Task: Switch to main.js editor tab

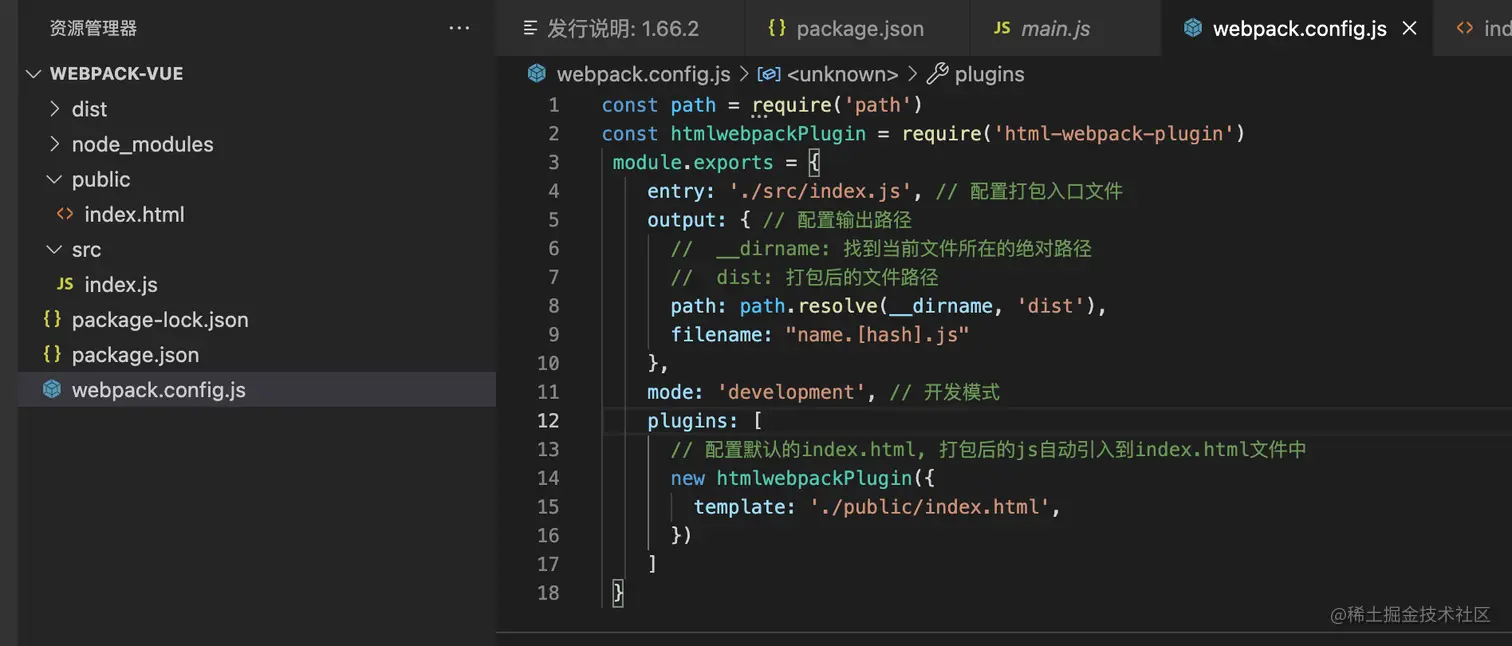Action: [x=1066, y=28]
